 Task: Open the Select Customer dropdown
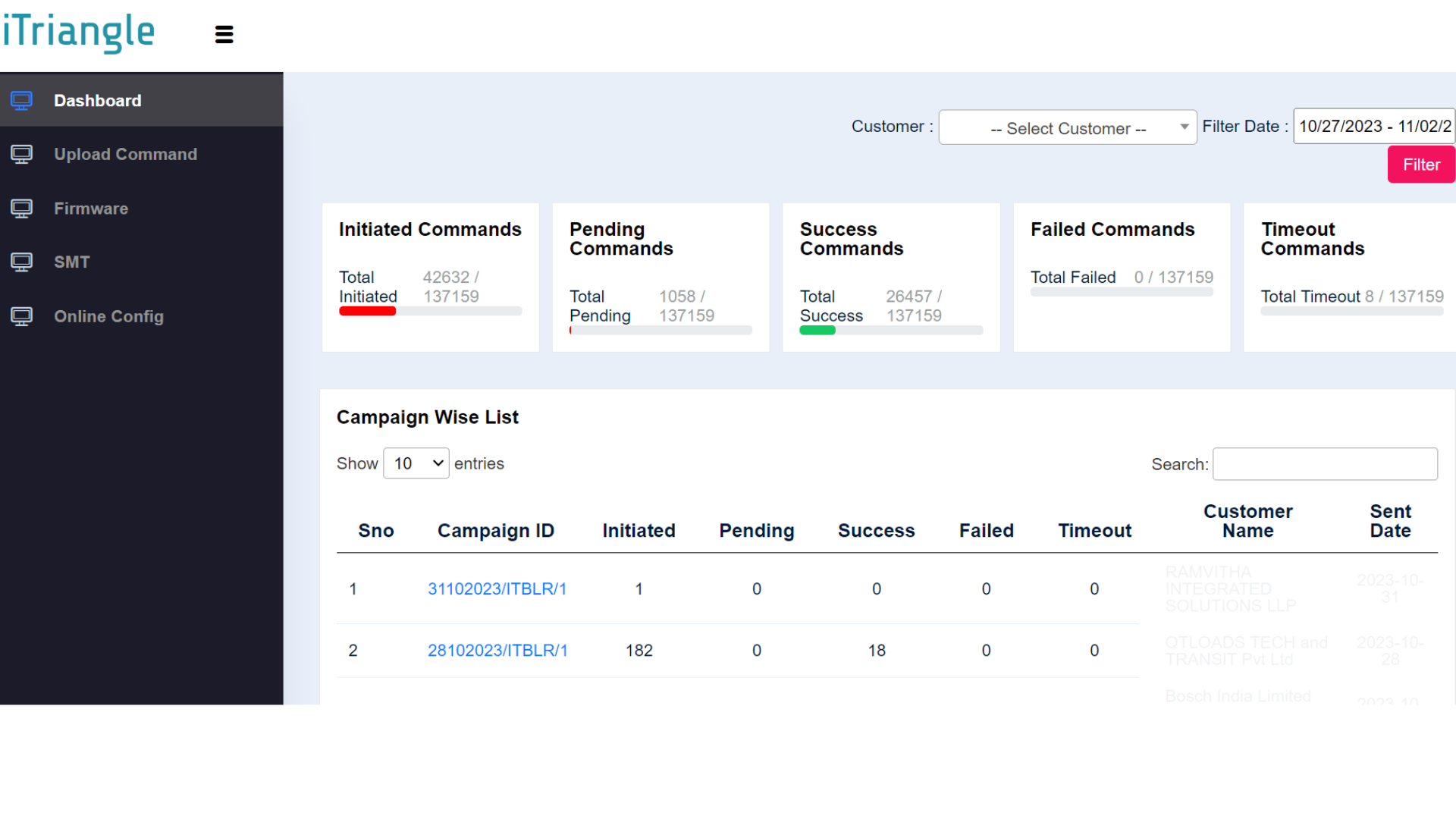tap(1067, 127)
